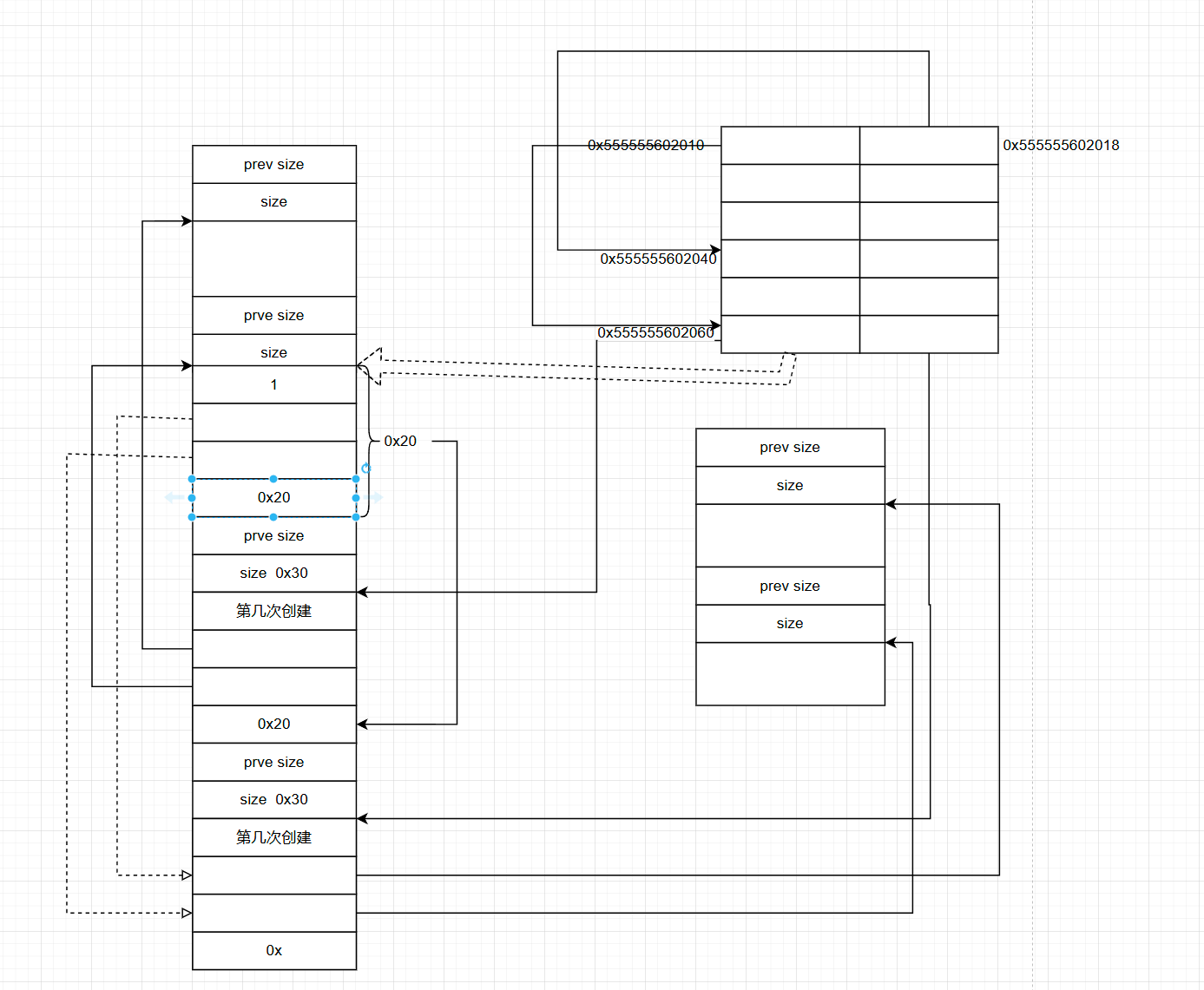
Task: Select the unselected 0x20 cell pointed to by arrow
Action: pos(274,724)
